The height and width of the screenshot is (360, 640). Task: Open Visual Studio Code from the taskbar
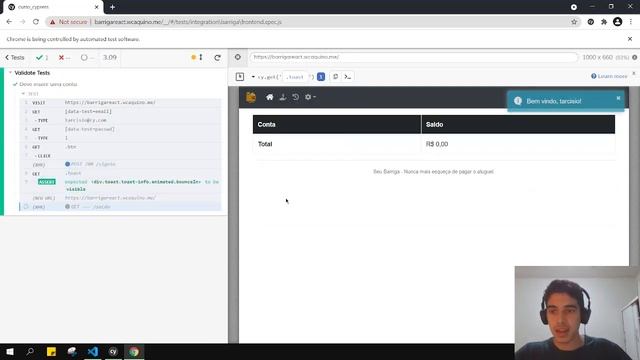(93, 351)
